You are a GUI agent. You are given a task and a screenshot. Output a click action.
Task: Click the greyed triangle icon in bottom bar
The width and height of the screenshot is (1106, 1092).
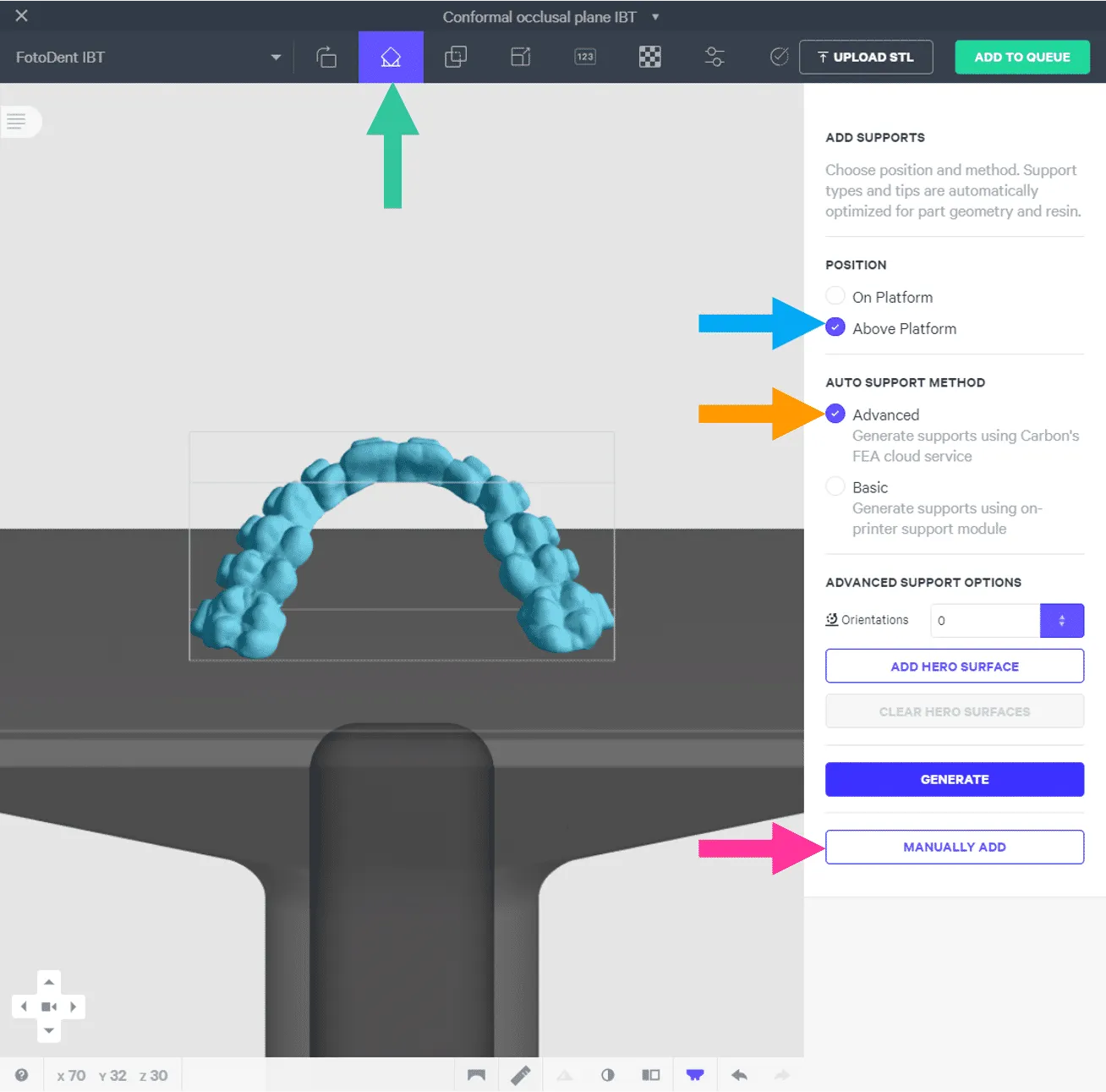click(565, 1075)
